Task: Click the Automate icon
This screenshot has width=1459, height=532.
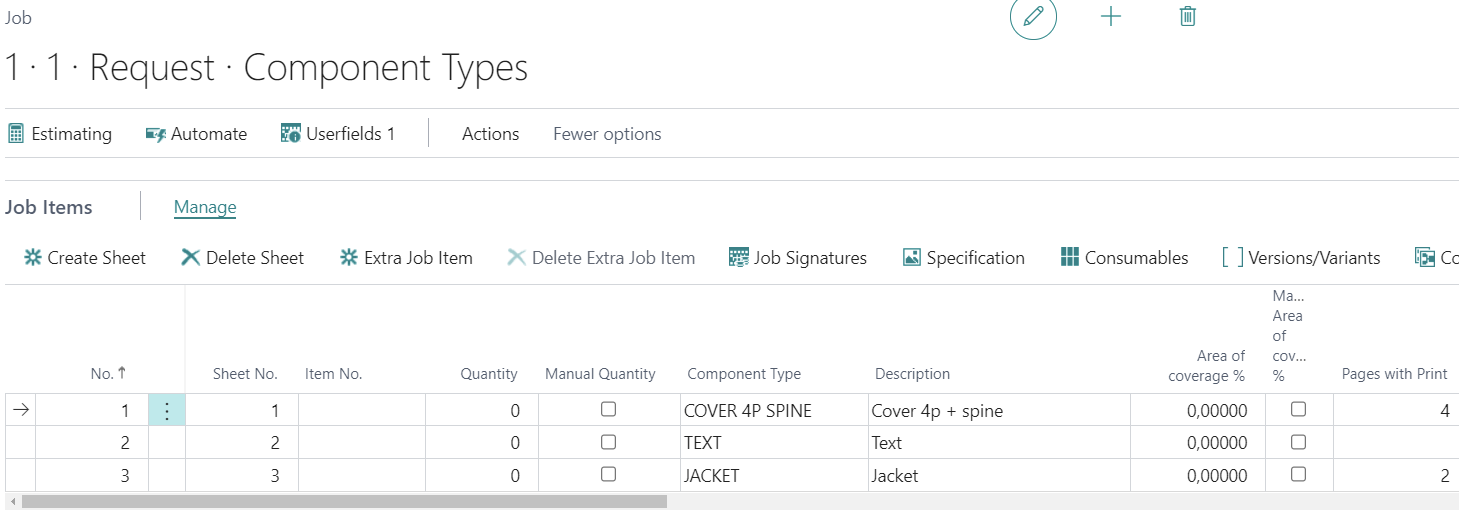Action: (x=156, y=134)
